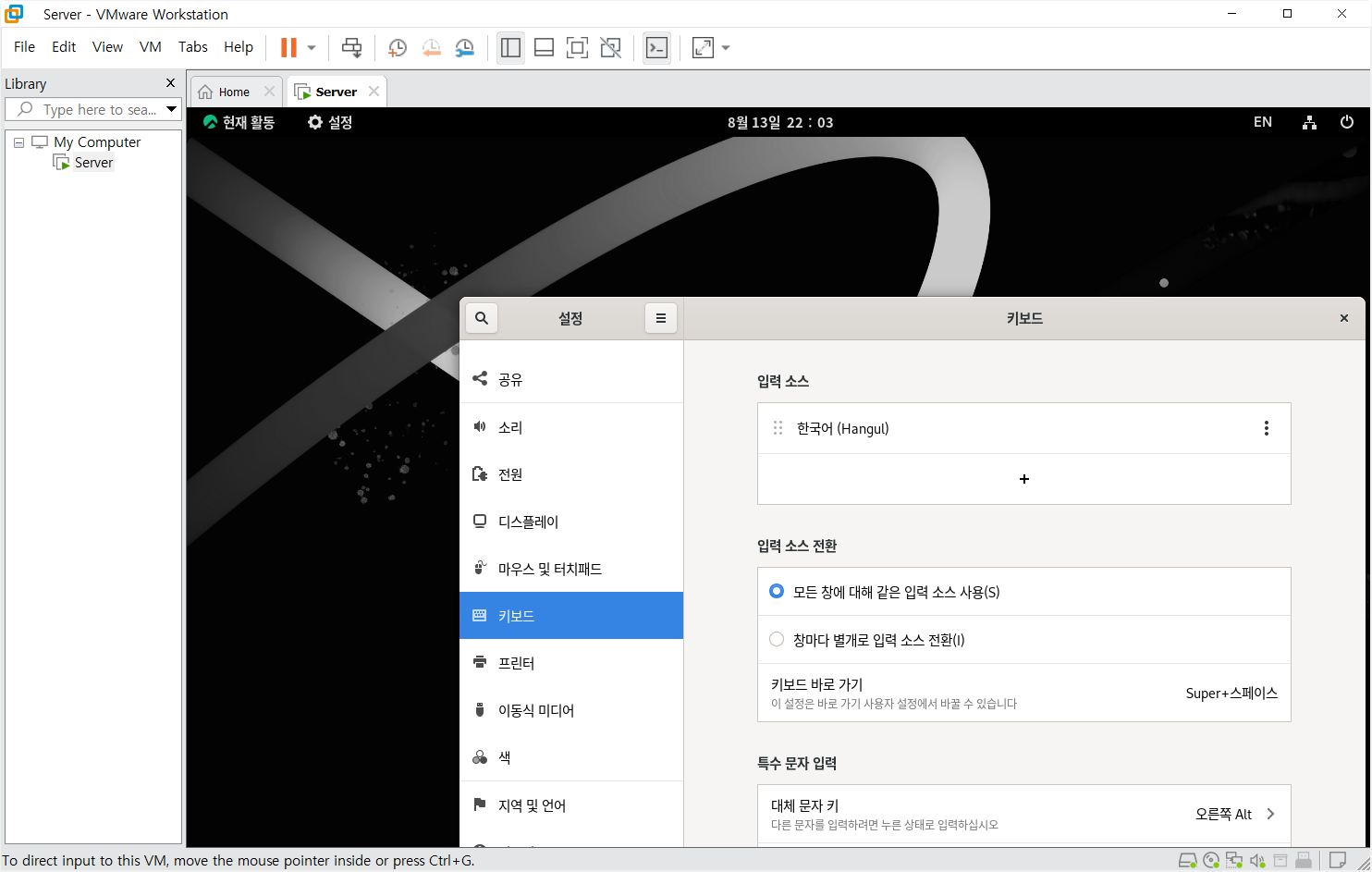Open the Help menu
The image size is (1372, 872).
[x=239, y=46]
